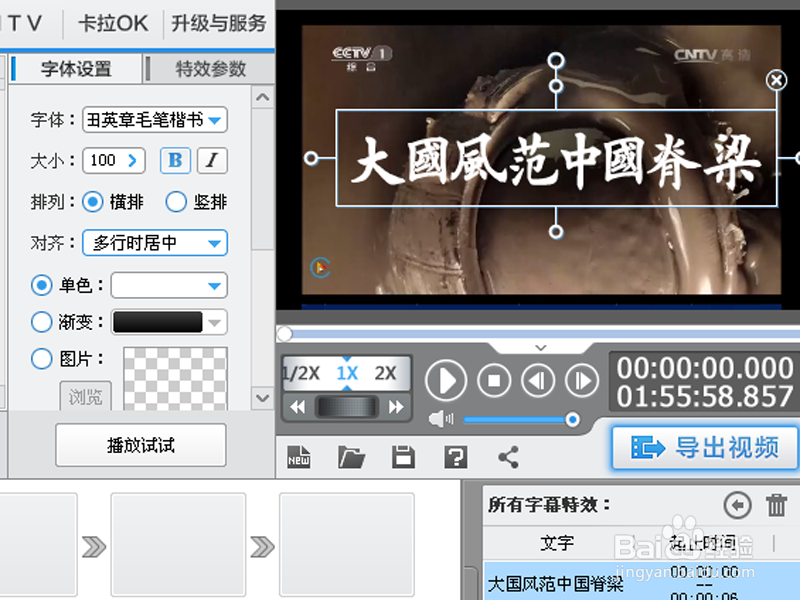Step back one frame button

(x=538, y=380)
